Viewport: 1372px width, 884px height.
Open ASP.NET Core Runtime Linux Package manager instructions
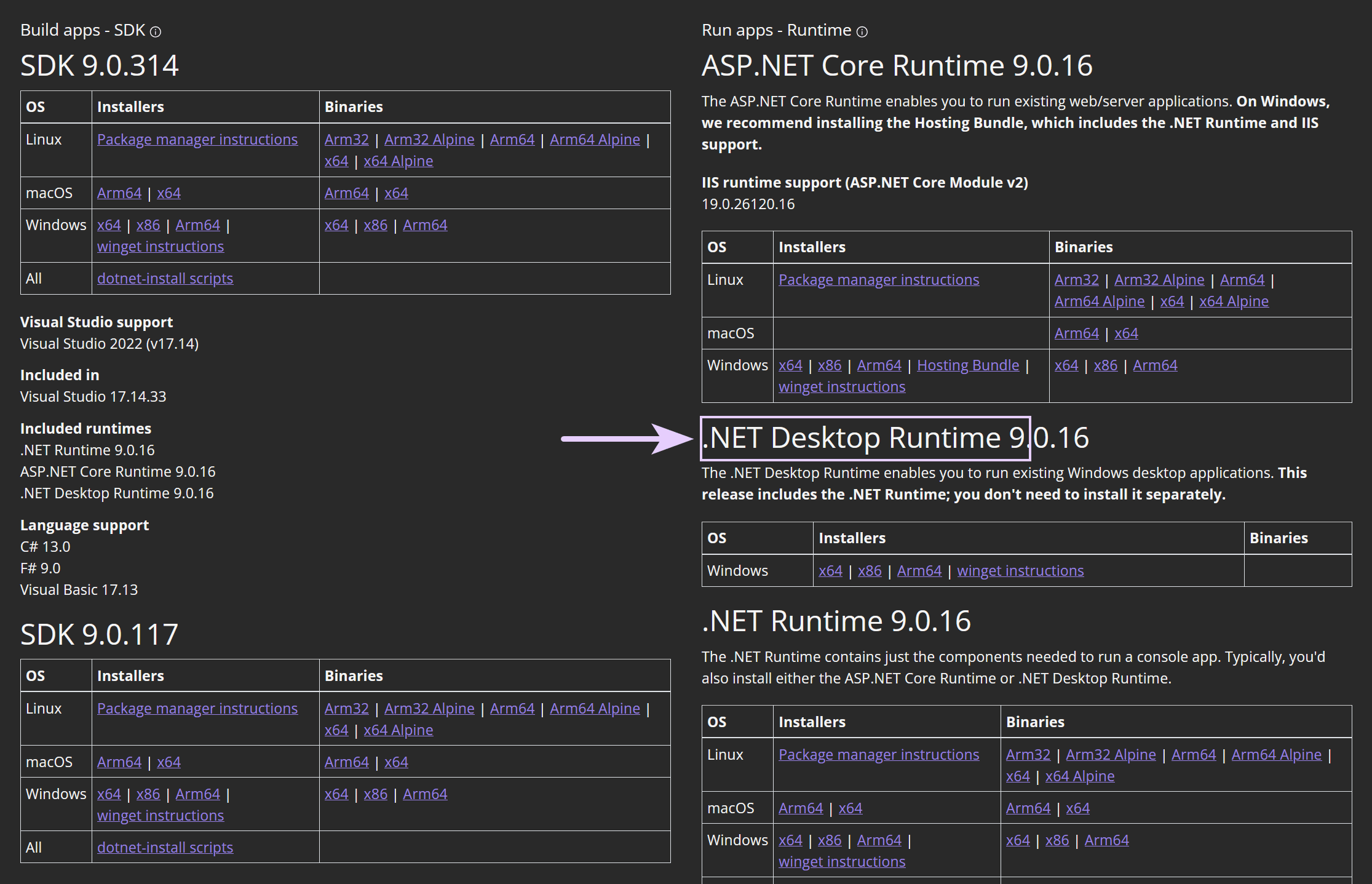point(879,280)
